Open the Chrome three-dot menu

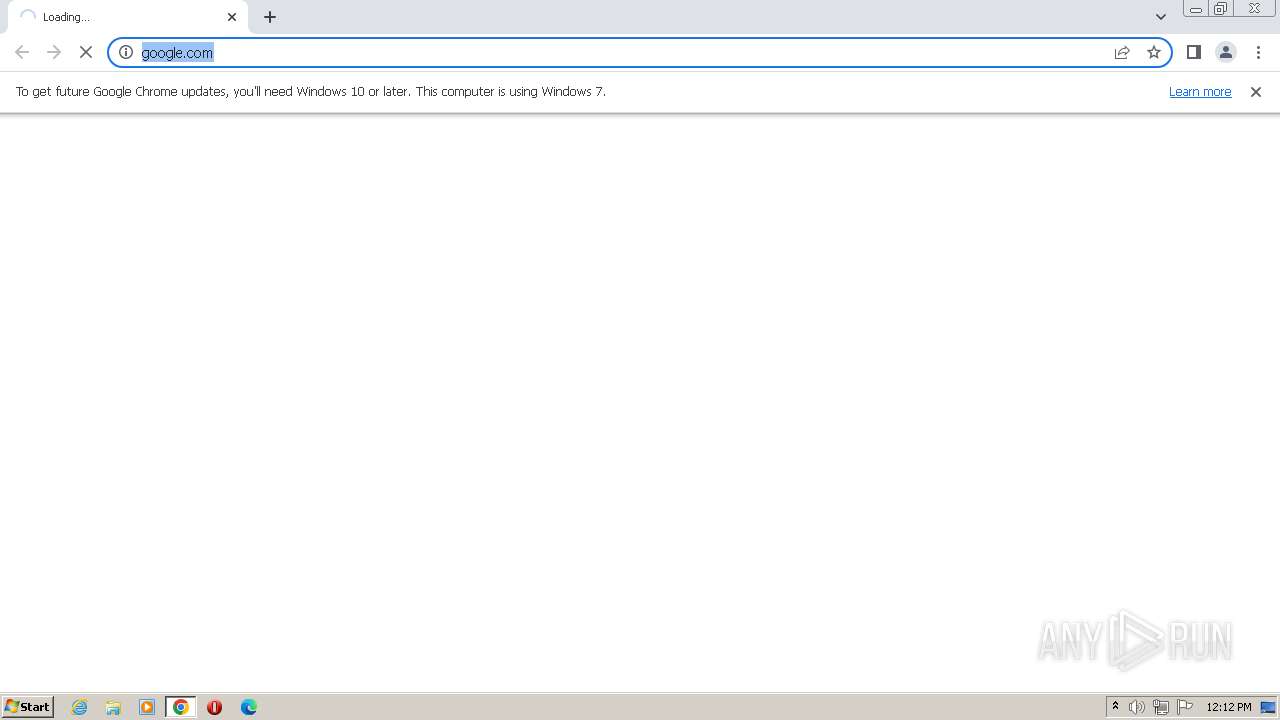[1258, 52]
